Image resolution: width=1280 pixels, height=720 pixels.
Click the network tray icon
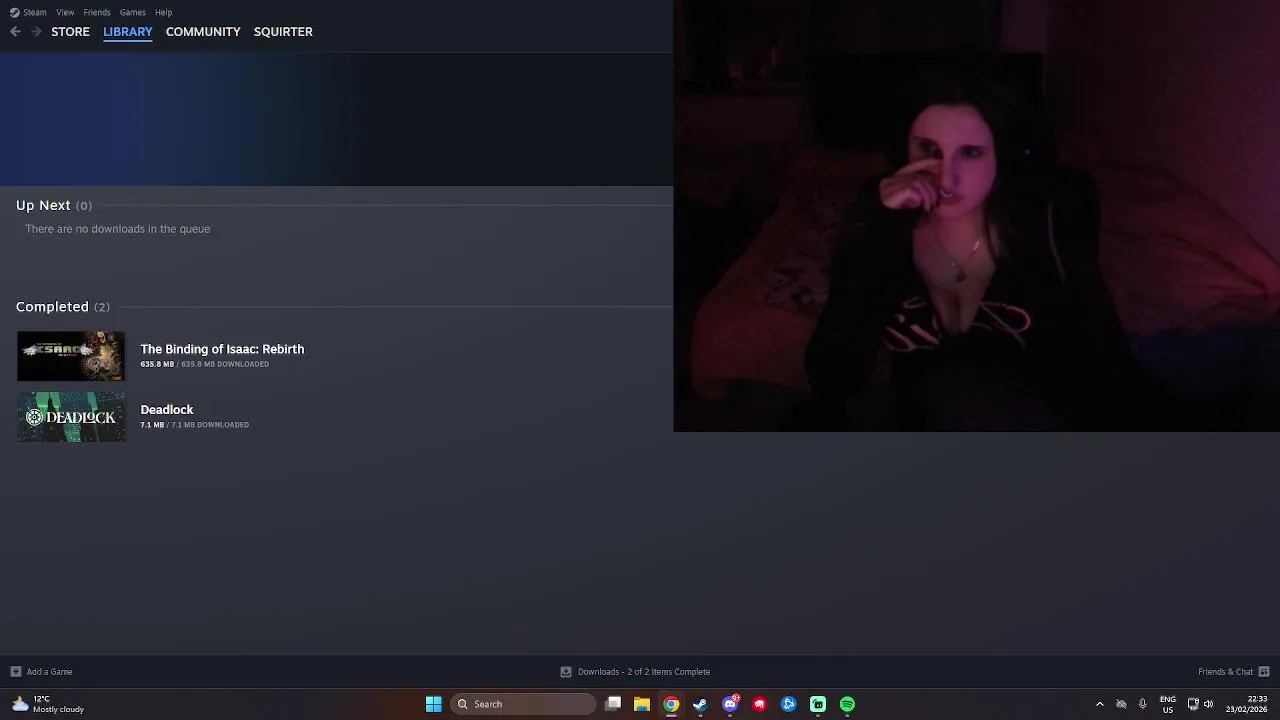1193,704
